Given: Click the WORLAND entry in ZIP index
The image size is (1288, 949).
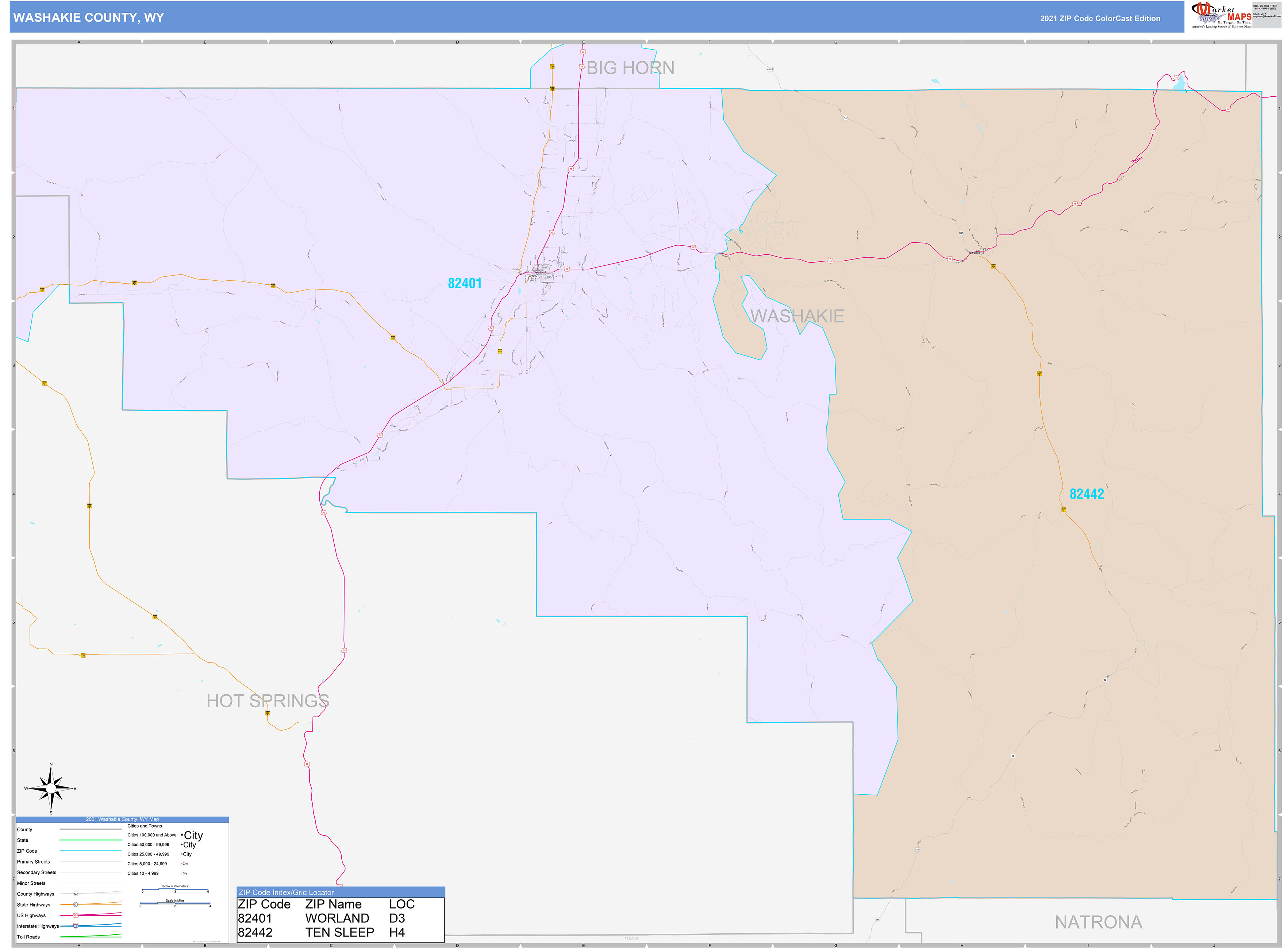Looking at the screenshot, I should tap(337, 918).
